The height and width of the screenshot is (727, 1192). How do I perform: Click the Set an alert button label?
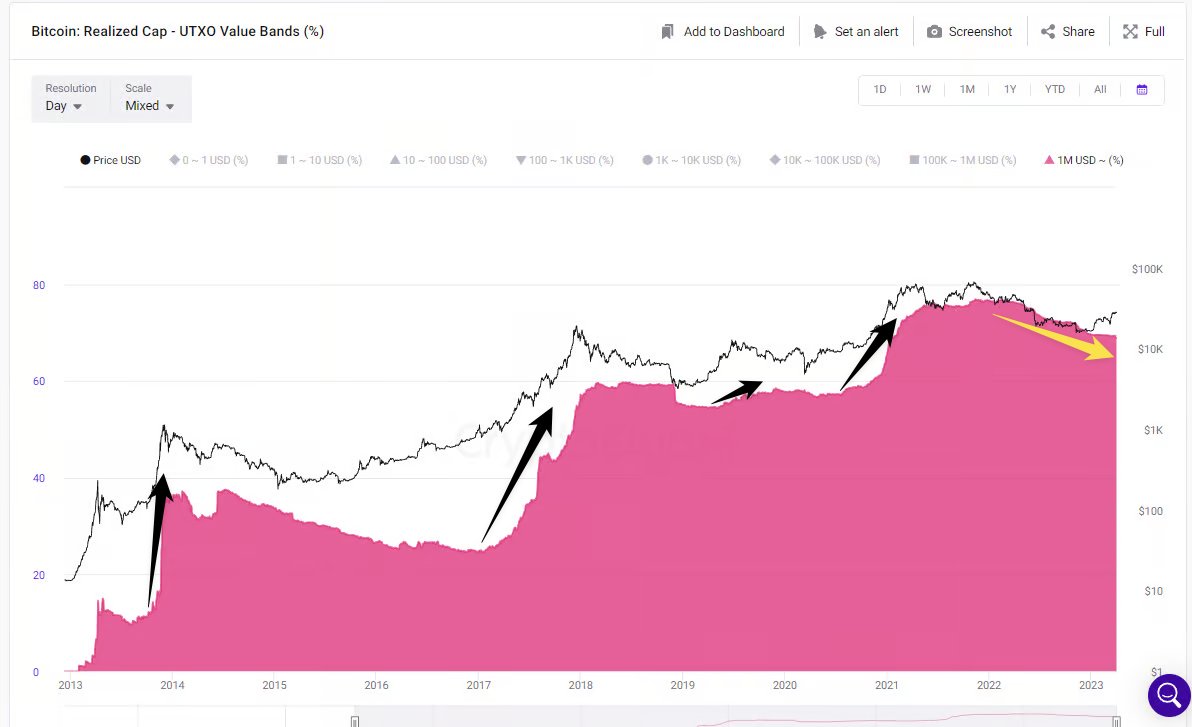867,32
